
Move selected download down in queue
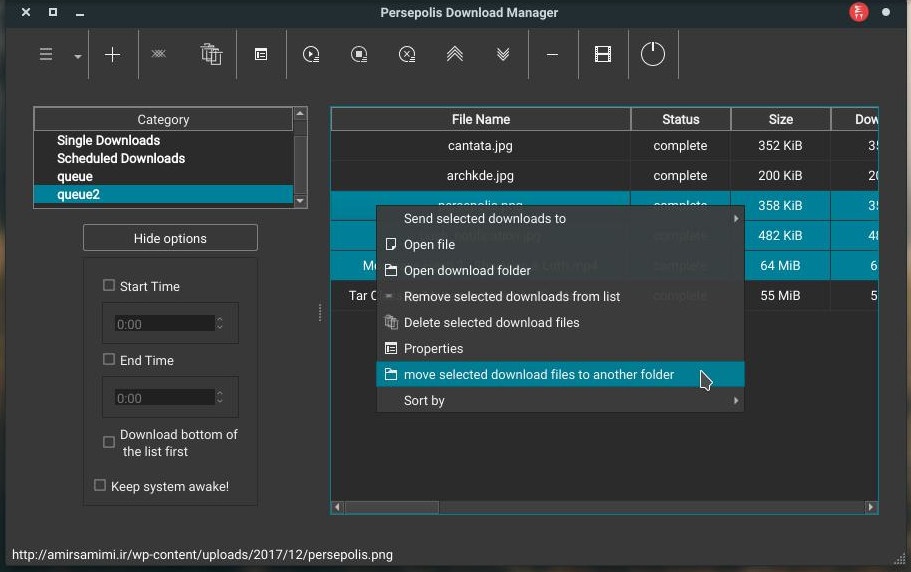(x=503, y=54)
